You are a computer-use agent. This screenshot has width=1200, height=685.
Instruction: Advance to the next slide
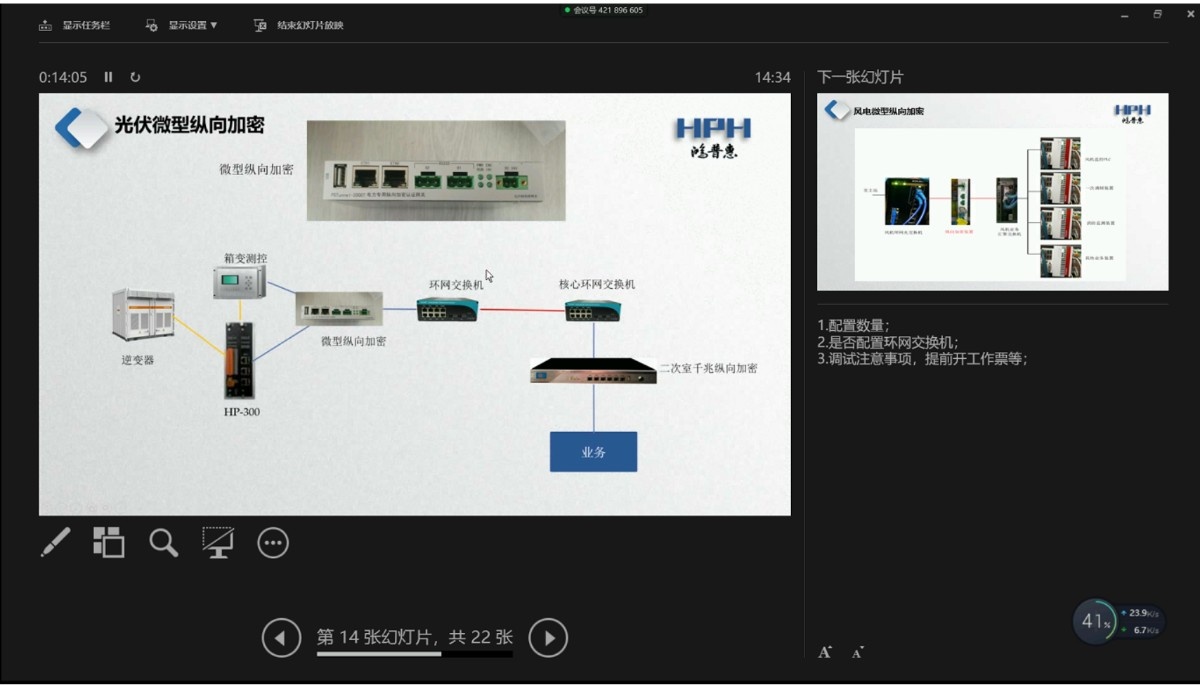(548, 637)
